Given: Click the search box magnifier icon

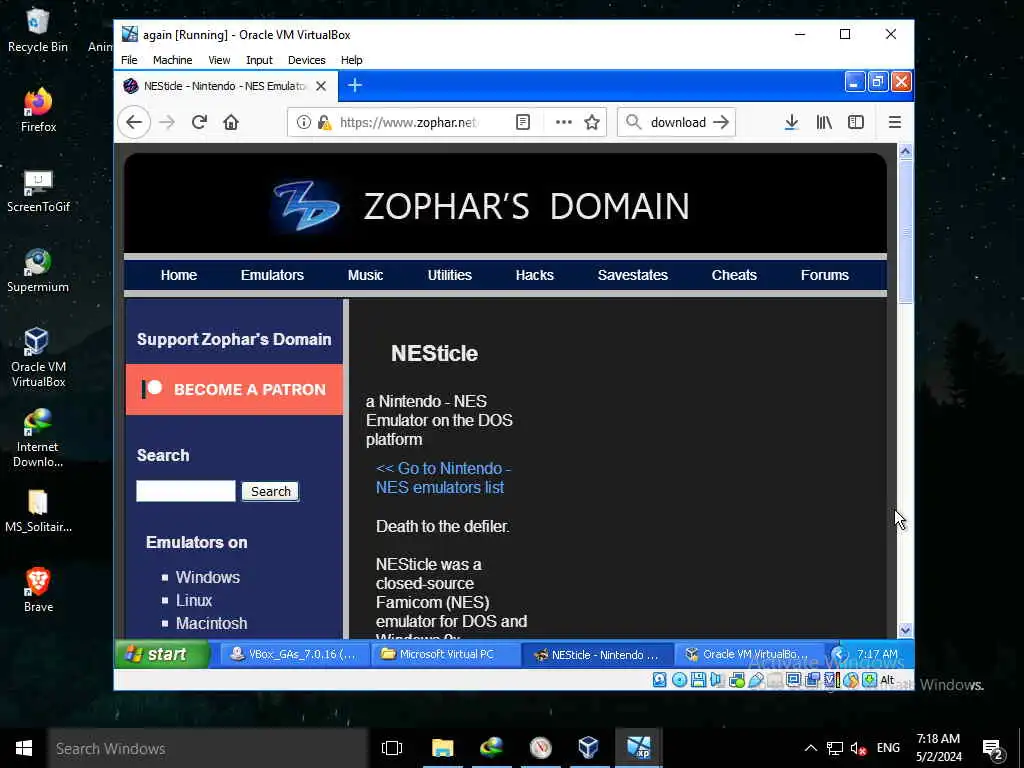Looking at the screenshot, I should pos(633,122).
